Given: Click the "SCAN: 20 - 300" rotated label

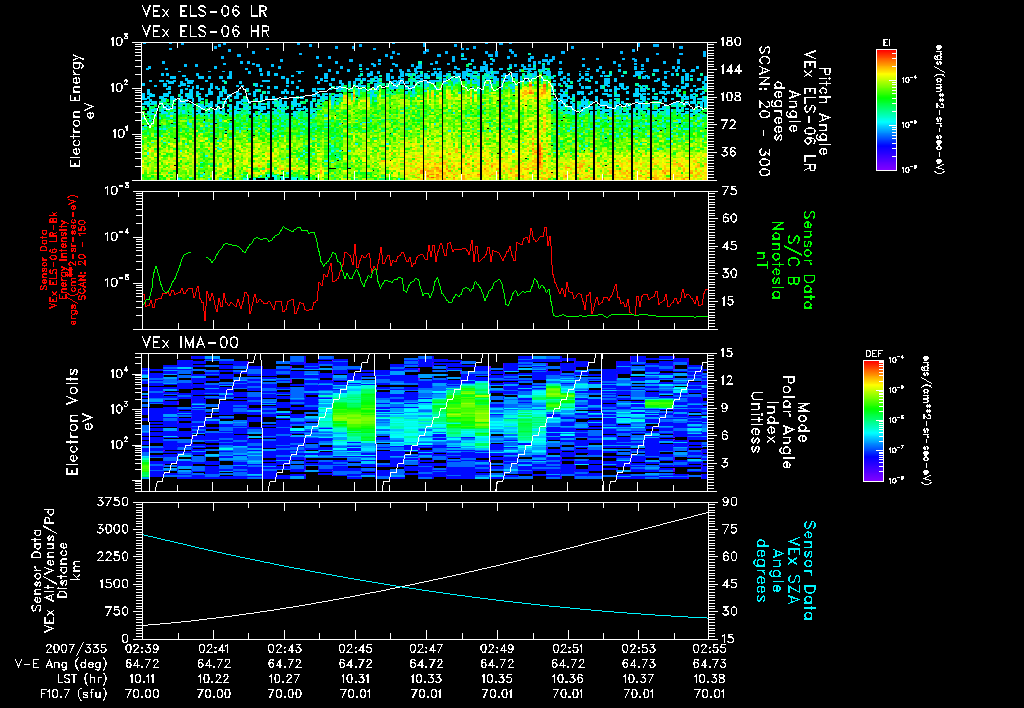Looking at the screenshot, I should coord(764,111).
